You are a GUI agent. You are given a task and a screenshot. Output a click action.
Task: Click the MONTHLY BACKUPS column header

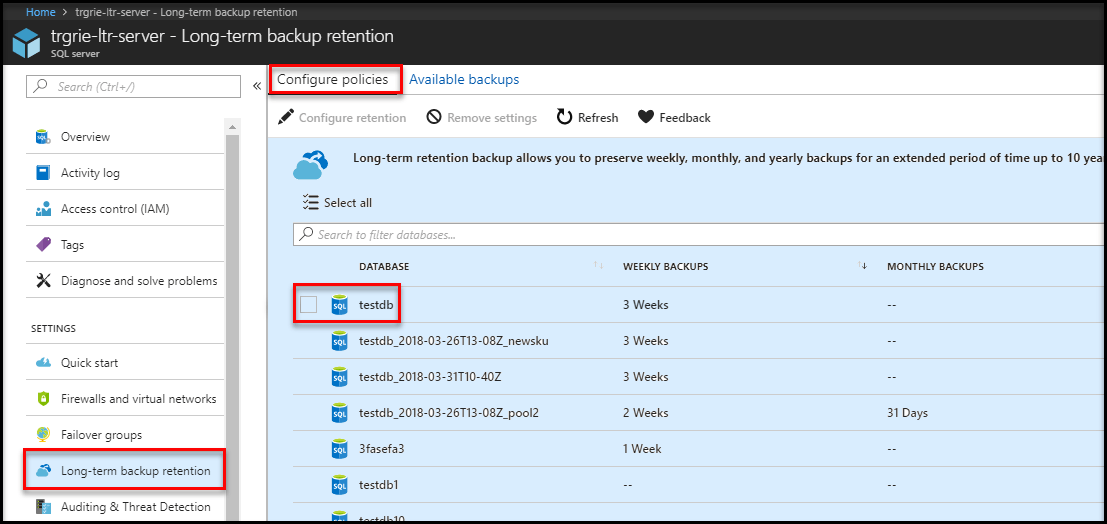935,266
